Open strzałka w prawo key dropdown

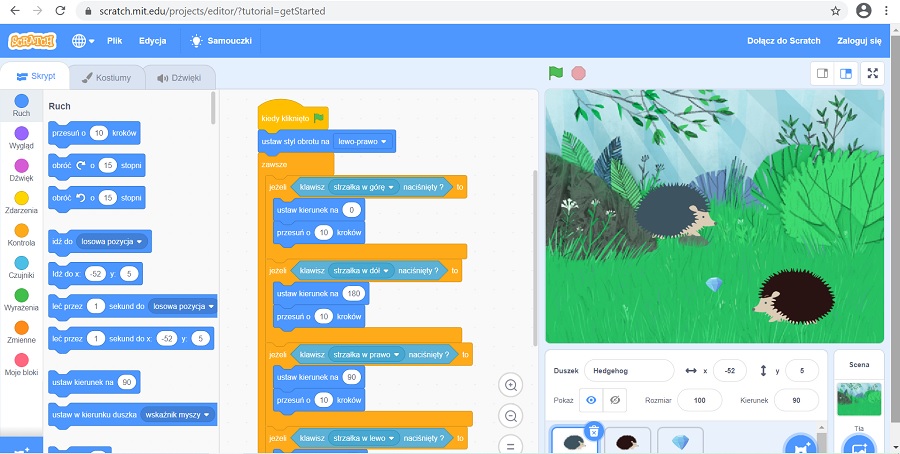[x=366, y=355]
